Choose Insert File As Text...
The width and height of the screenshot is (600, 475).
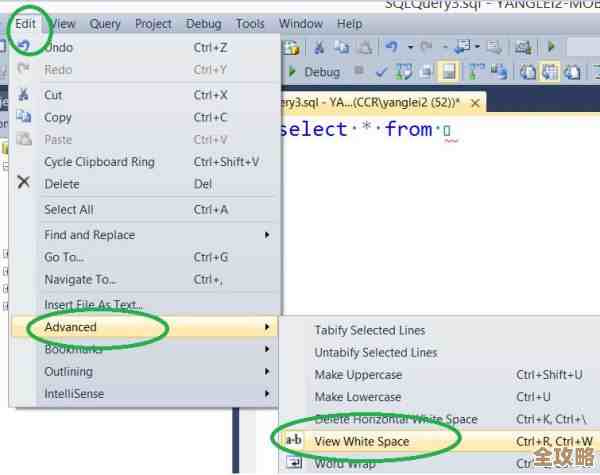pos(145,305)
